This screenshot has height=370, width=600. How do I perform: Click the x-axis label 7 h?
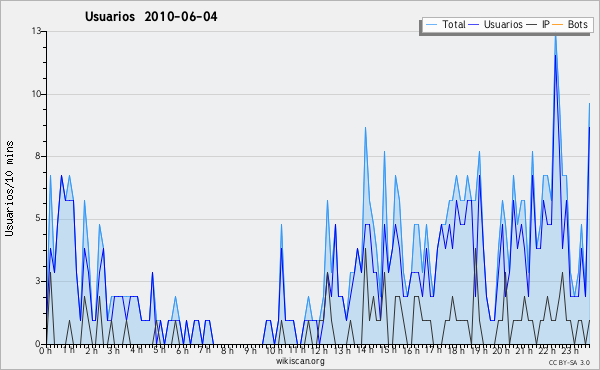point(204,350)
